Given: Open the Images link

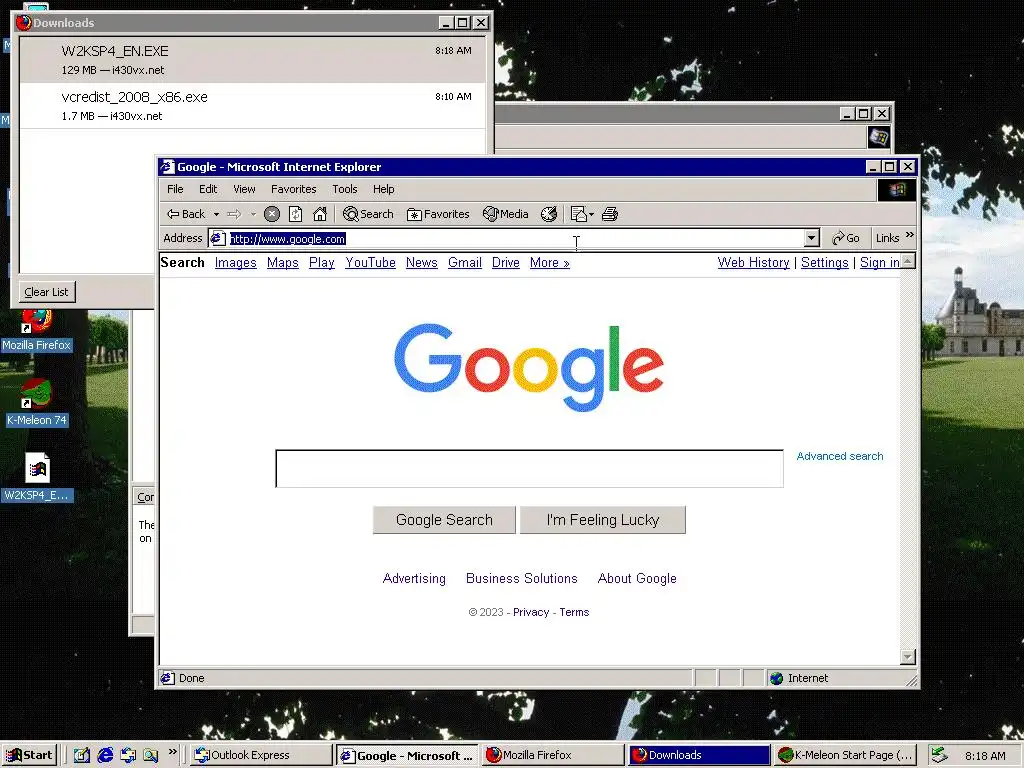Looking at the screenshot, I should 236,263.
